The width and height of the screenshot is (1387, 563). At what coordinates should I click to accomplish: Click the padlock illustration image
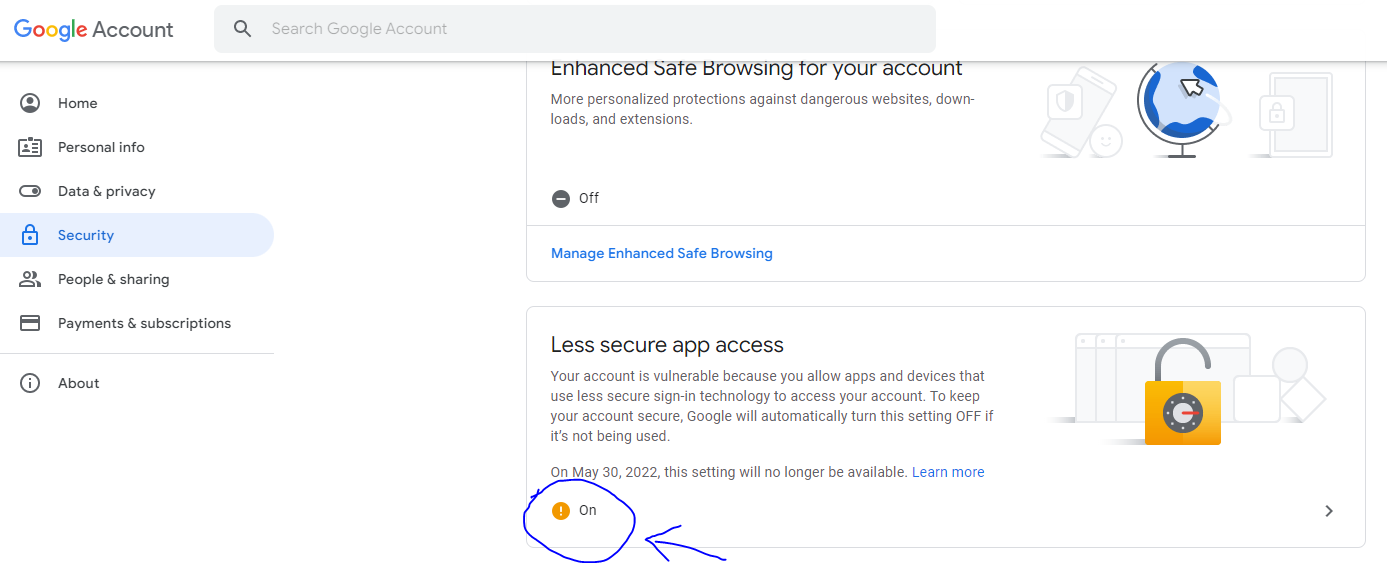1183,393
